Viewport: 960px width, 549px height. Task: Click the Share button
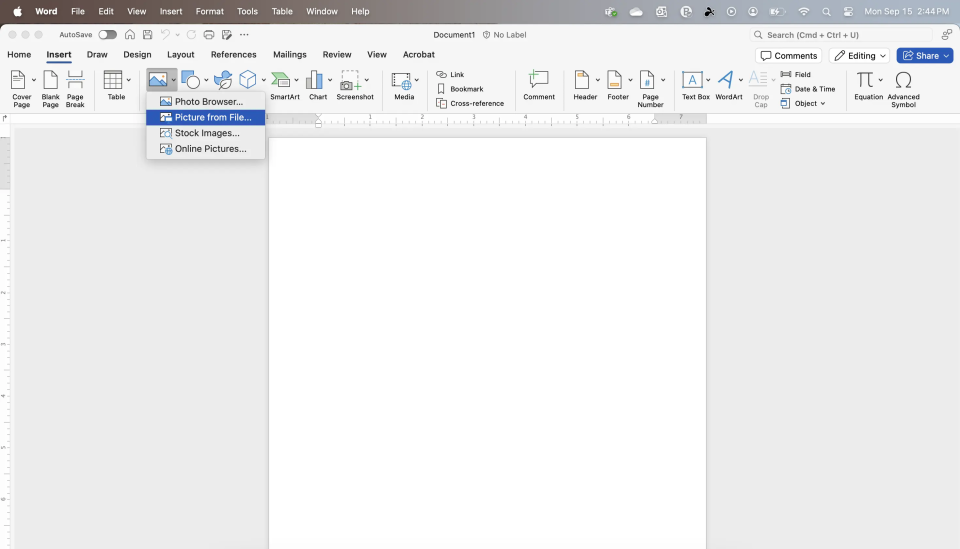pyautogui.click(x=924, y=56)
